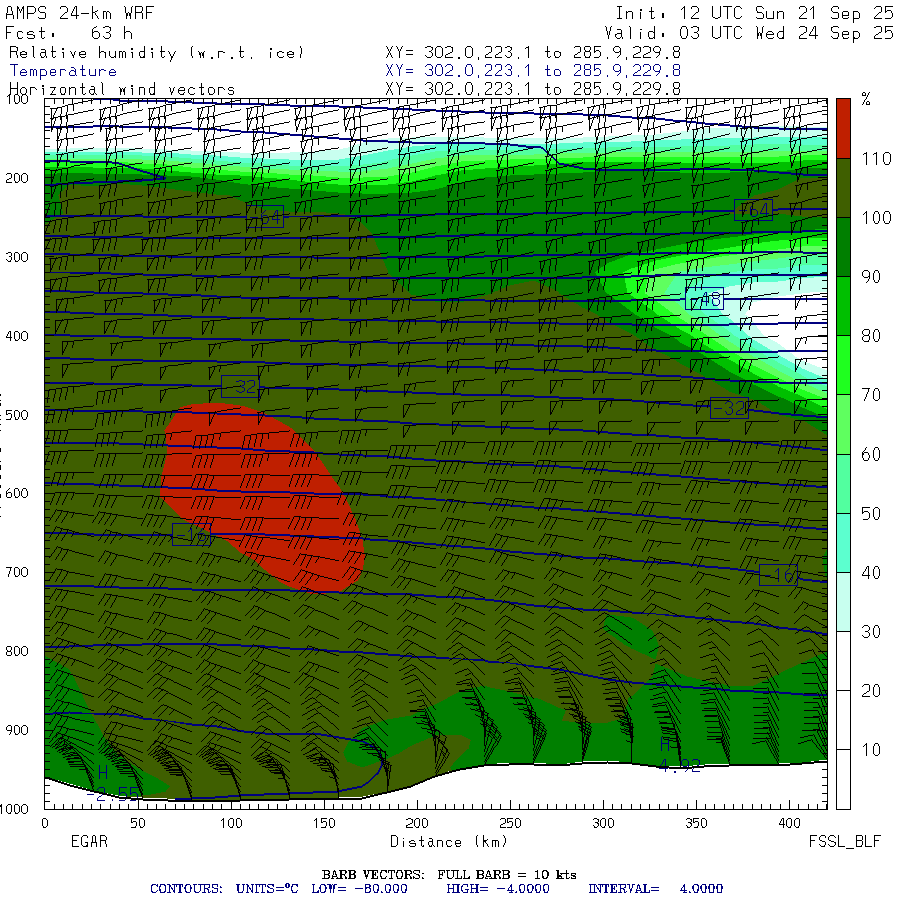900x900 pixels.
Task: Click the 'Init: 12 UTC Sun 21 Sep 25' text
Action: point(754,13)
